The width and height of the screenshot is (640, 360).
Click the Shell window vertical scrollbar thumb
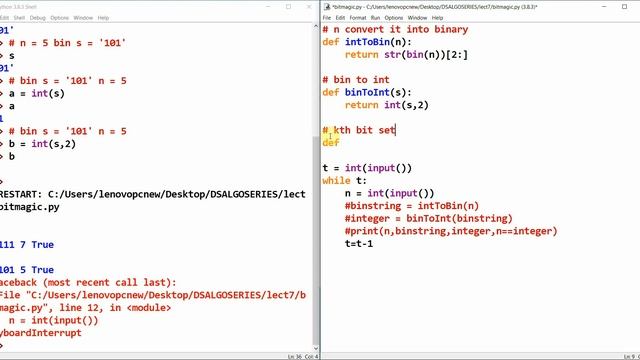coord(316,241)
